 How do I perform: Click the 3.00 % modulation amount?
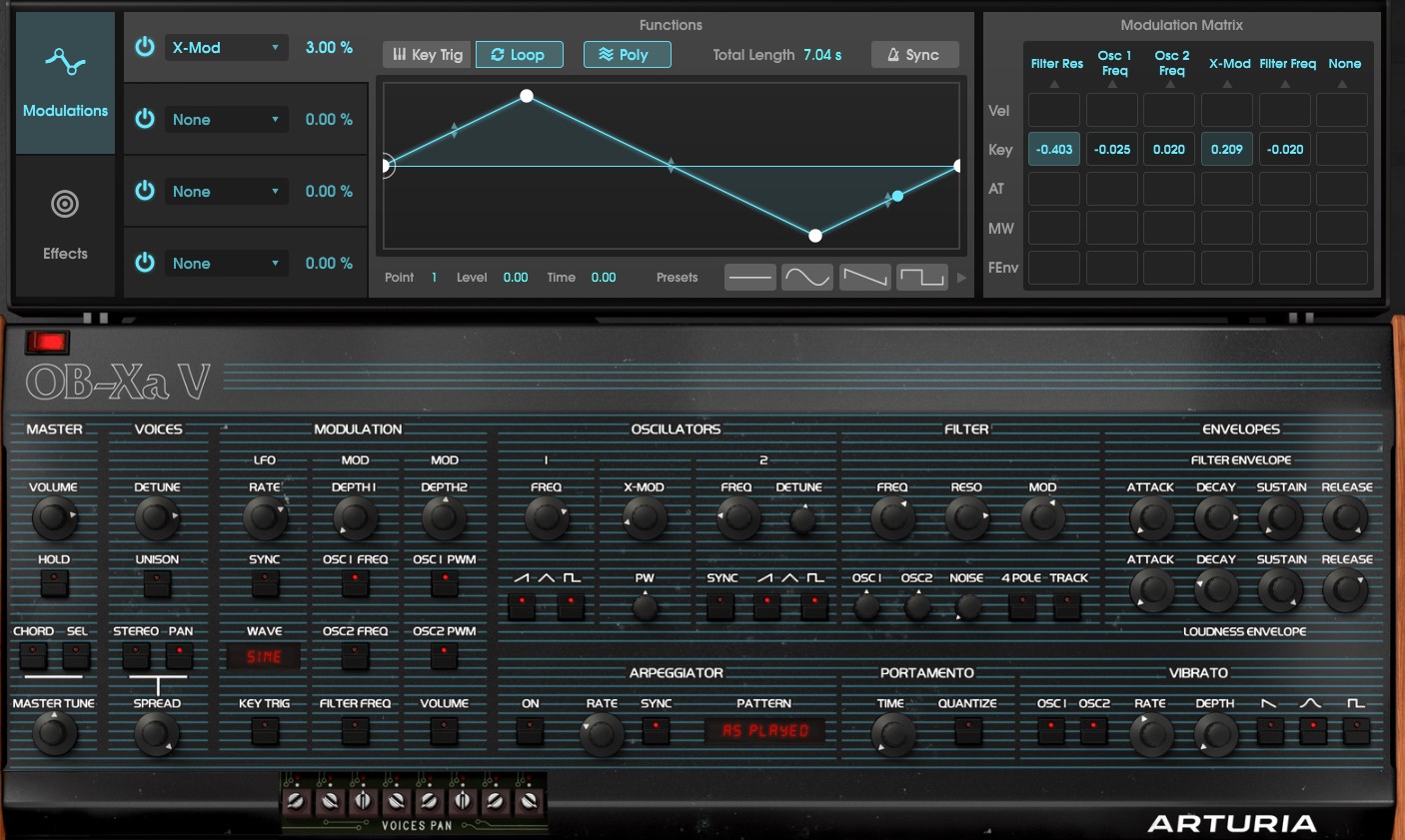(329, 47)
